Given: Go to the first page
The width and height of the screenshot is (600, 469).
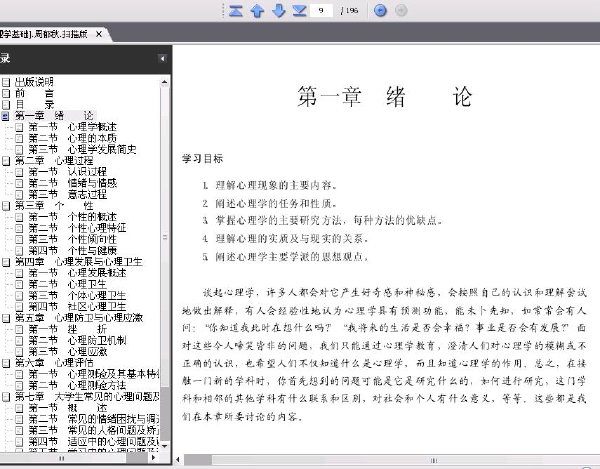Looking at the screenshot, I should (236, 10).
